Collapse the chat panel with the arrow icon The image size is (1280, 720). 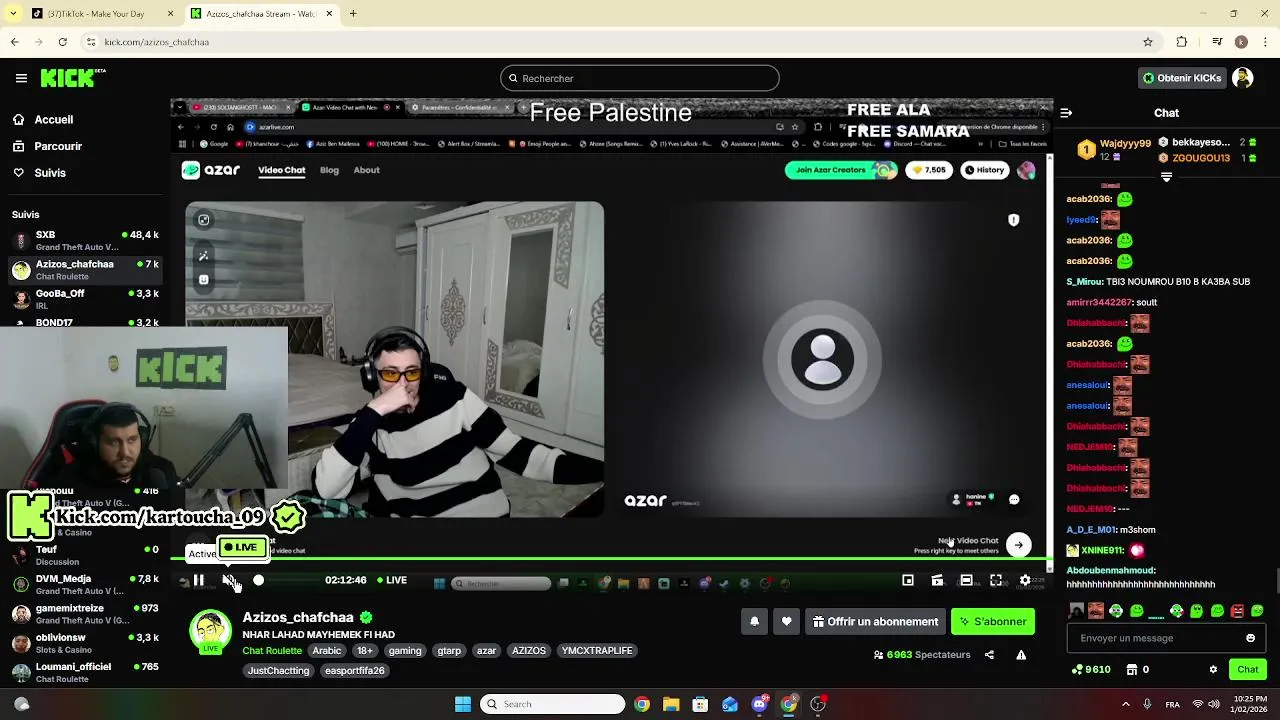point(1066,113)
